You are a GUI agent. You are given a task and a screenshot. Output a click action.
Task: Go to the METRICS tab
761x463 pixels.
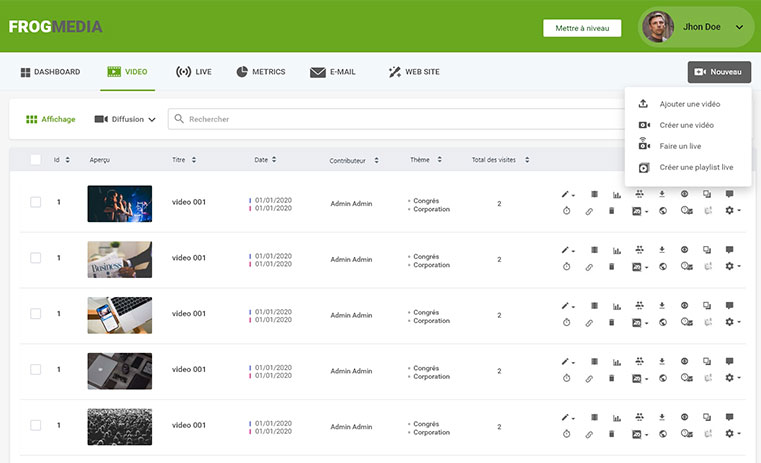261,72
